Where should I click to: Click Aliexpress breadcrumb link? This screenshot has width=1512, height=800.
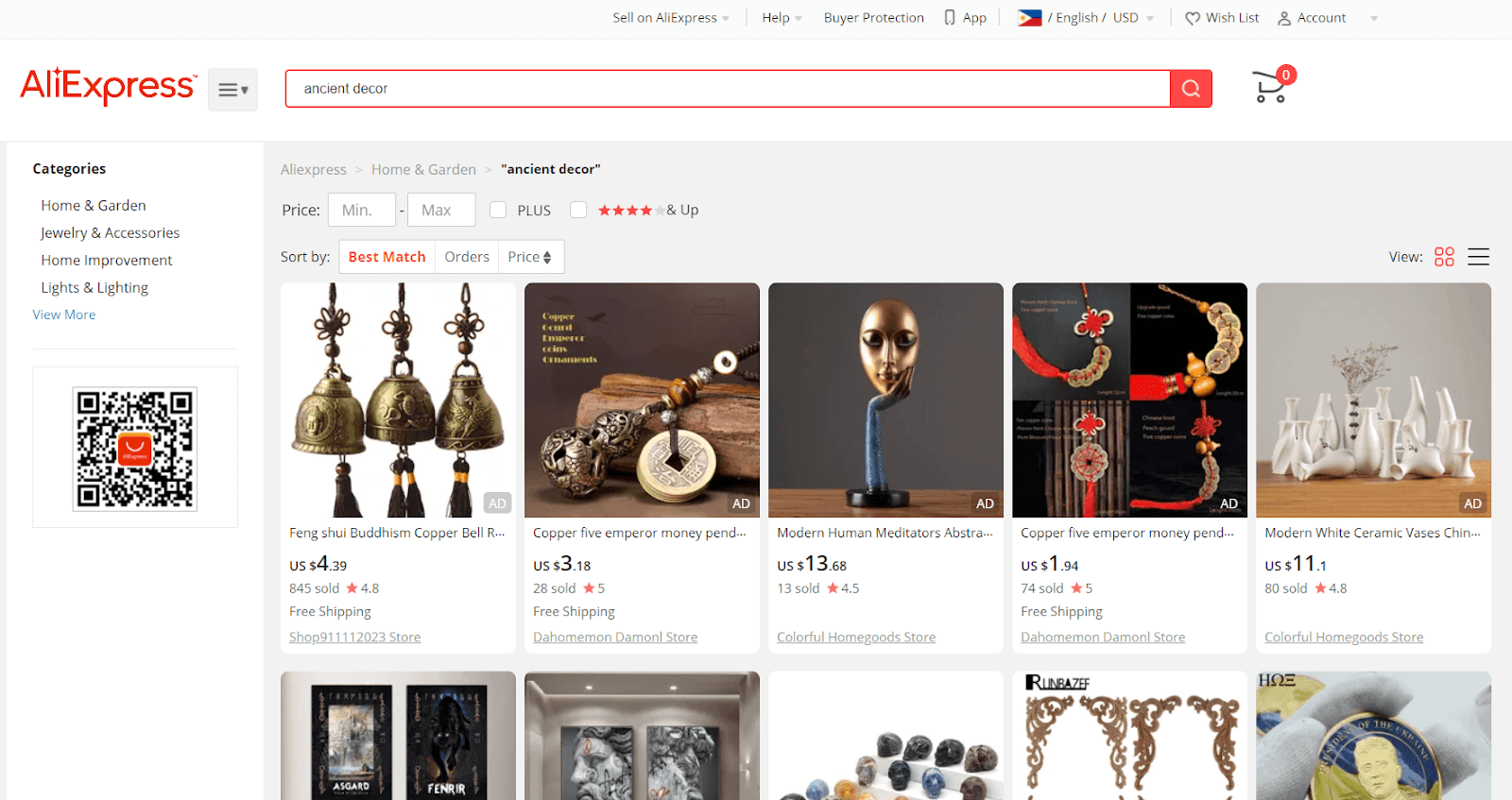(314, 169)
